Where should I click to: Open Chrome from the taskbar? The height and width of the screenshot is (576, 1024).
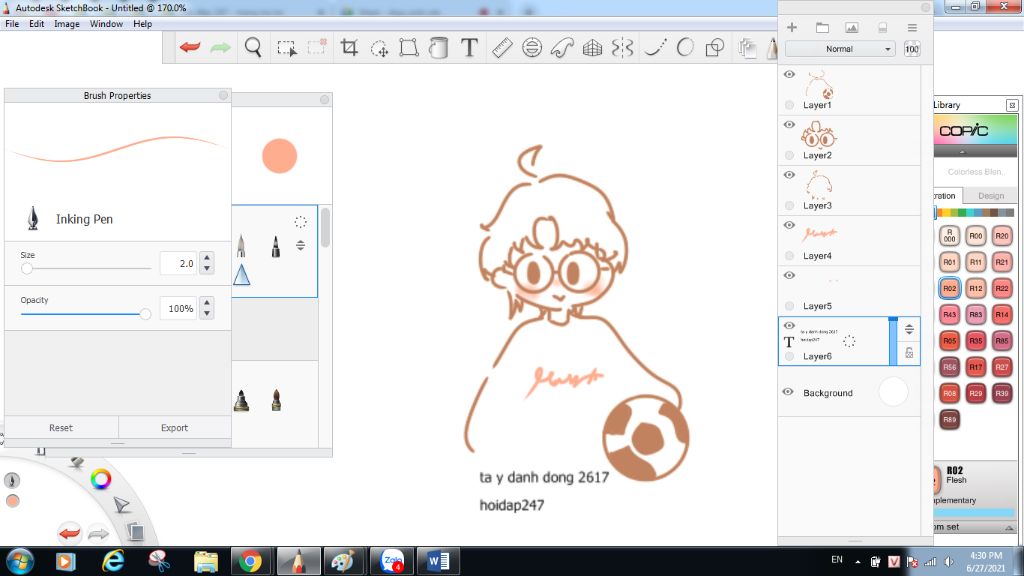(250, 561)
